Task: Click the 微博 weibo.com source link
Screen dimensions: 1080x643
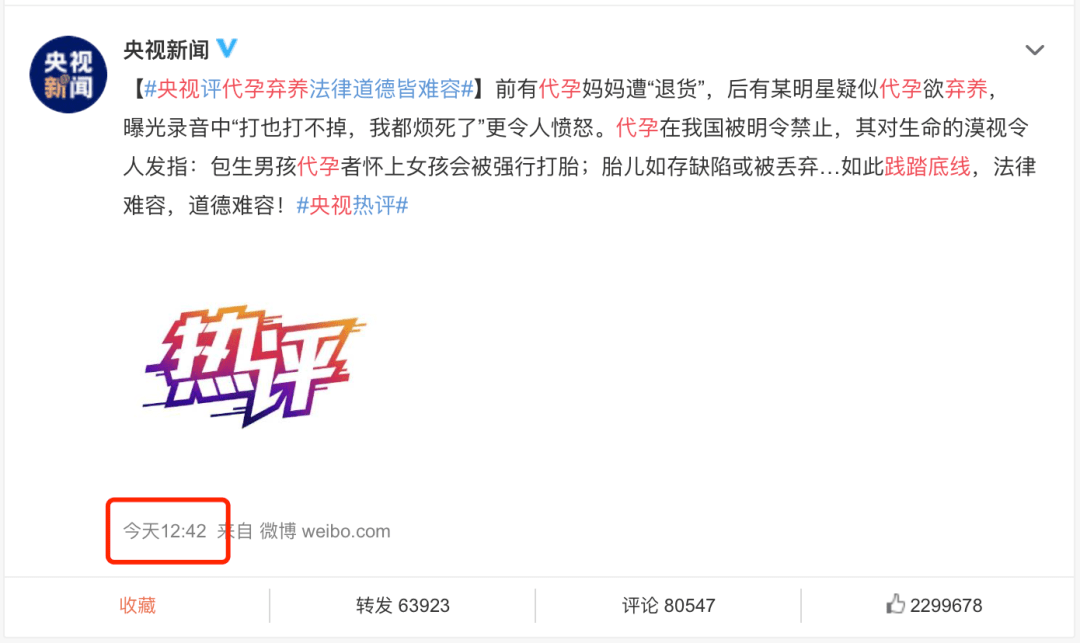Action: (x=324, y=531)
